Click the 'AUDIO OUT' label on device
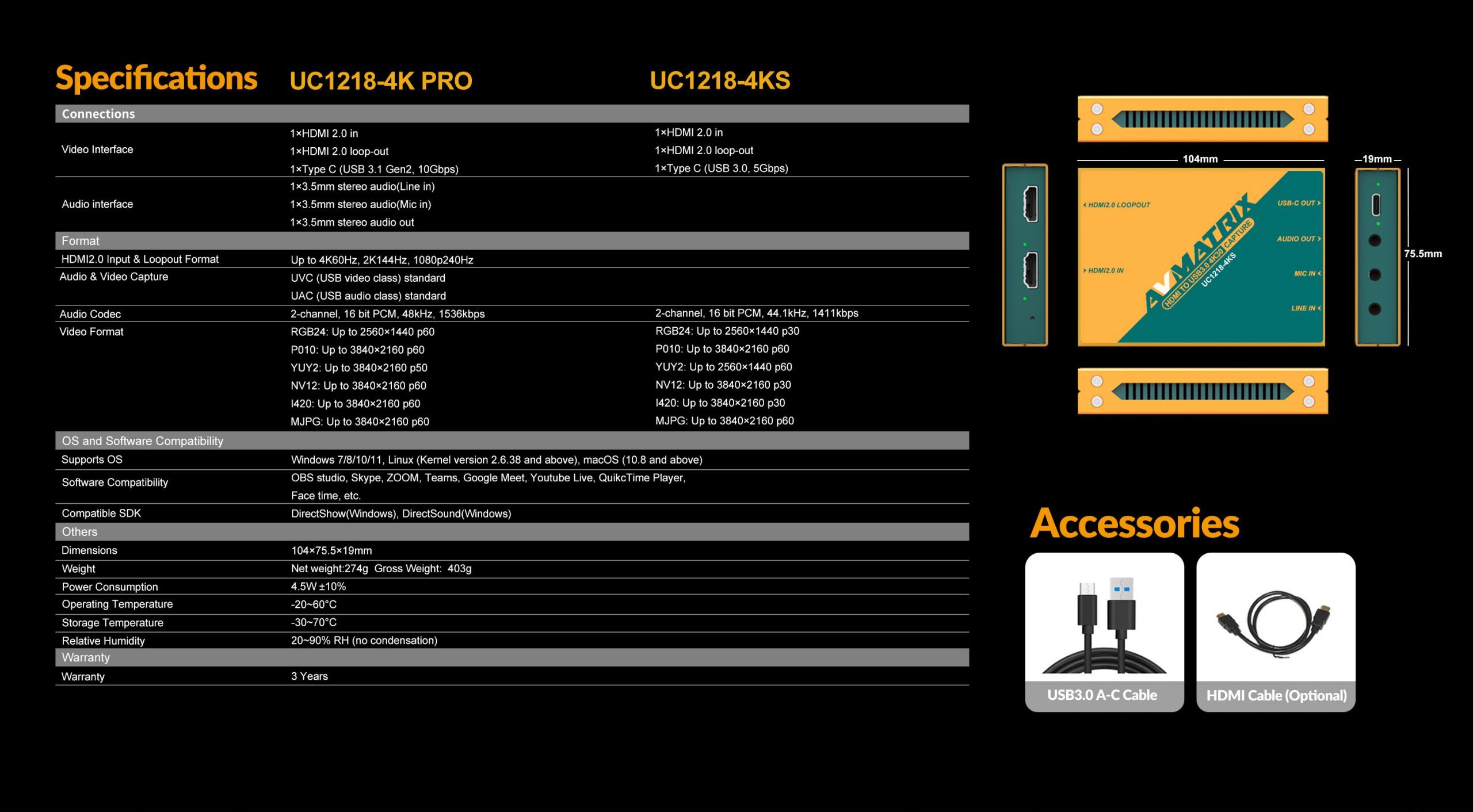This screenshot has height=812, width=1473. pos(1299,239)
